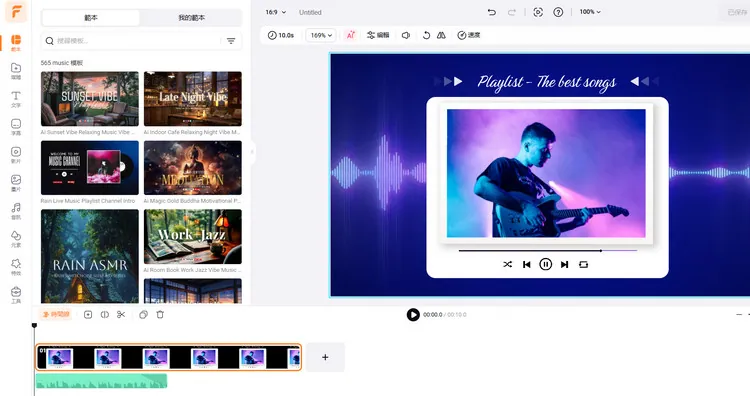Switch to the My Templates tab
750x396 pixels.
pos(191,18)
